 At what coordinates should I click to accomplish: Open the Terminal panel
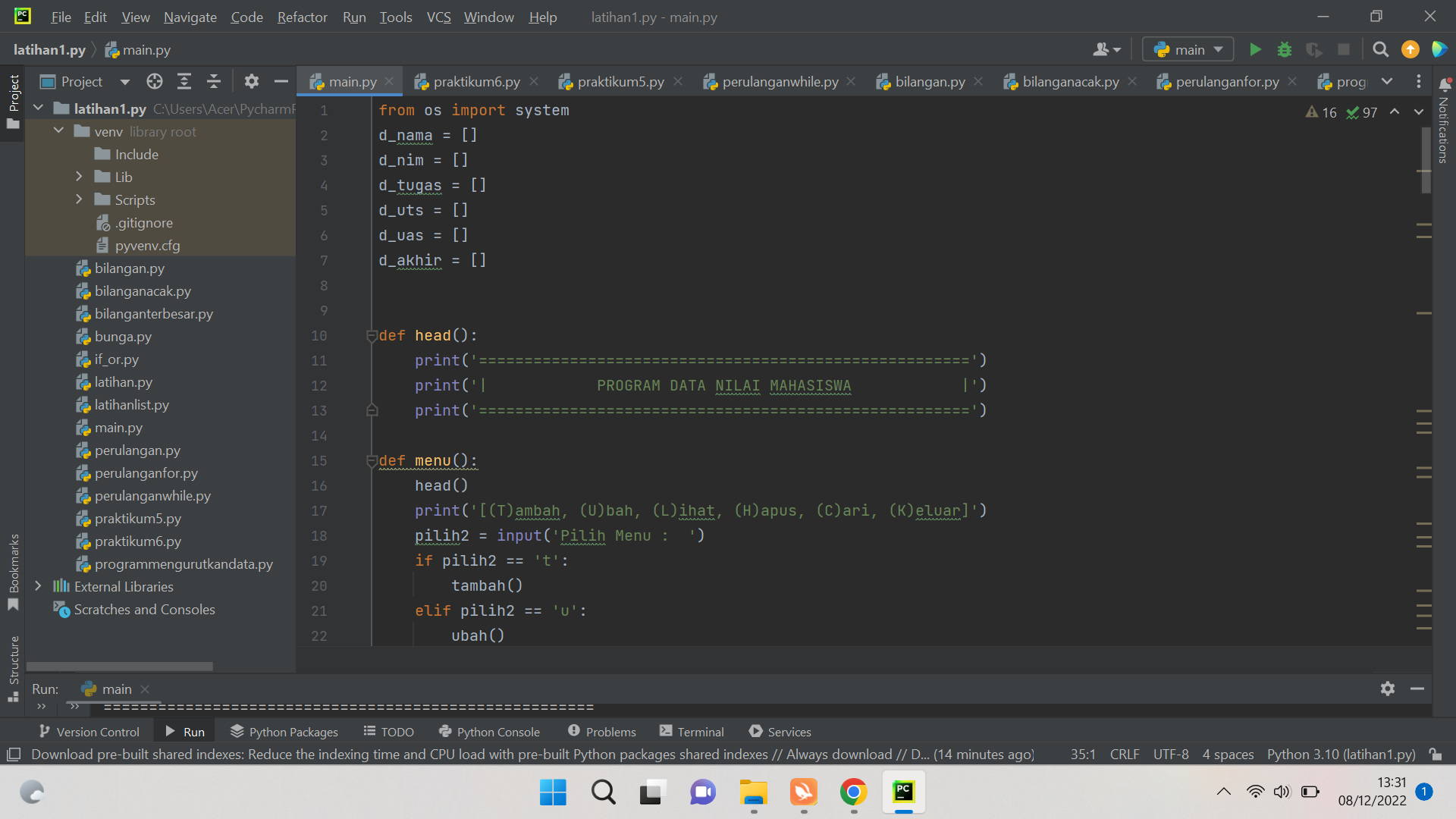pyautogui.click(x=690, y=731)
